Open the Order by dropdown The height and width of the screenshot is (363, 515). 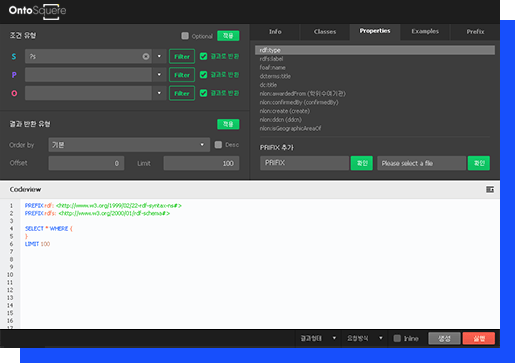point(129,145)
